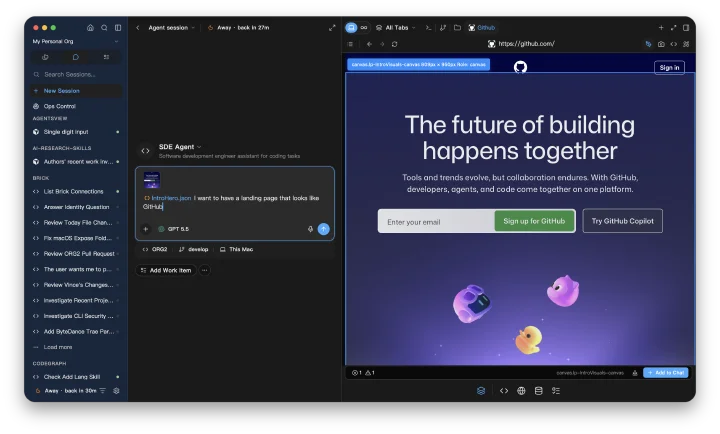The image size is (720, 434).
Task: Open the SDE Agent selector dropdown
Action: pyautogui.click(x=180, y=147)
